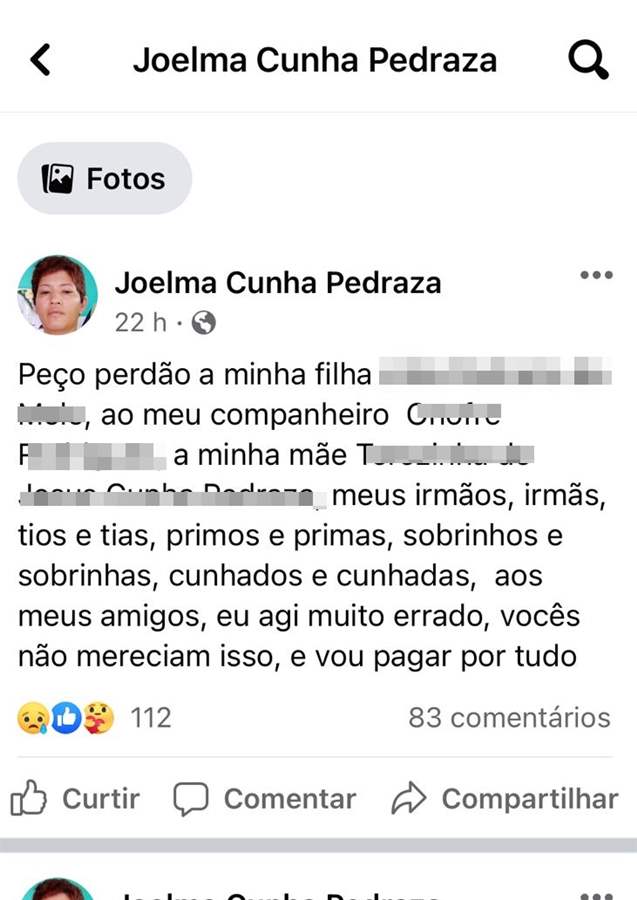Click the "22 h" post timestamp

point(141,322)
